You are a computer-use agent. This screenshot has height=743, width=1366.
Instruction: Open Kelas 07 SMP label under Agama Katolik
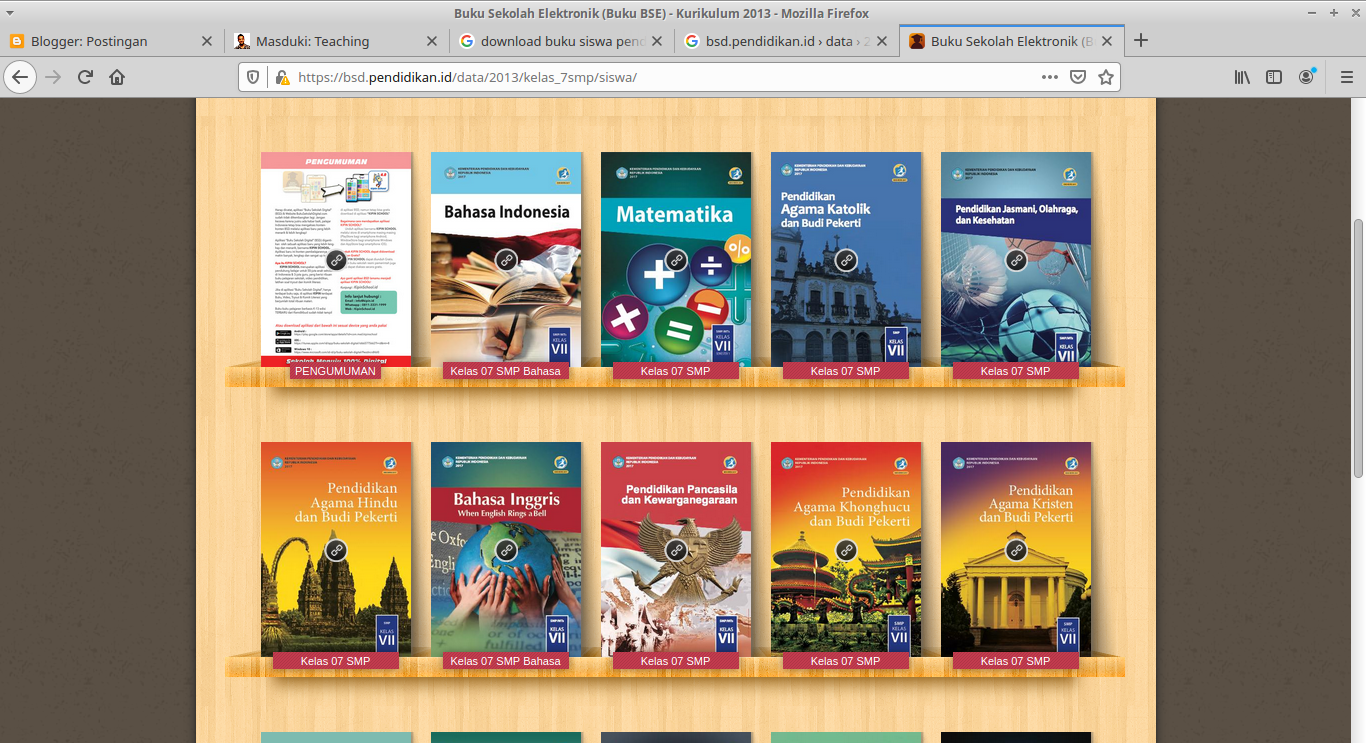tap(846, 371)
